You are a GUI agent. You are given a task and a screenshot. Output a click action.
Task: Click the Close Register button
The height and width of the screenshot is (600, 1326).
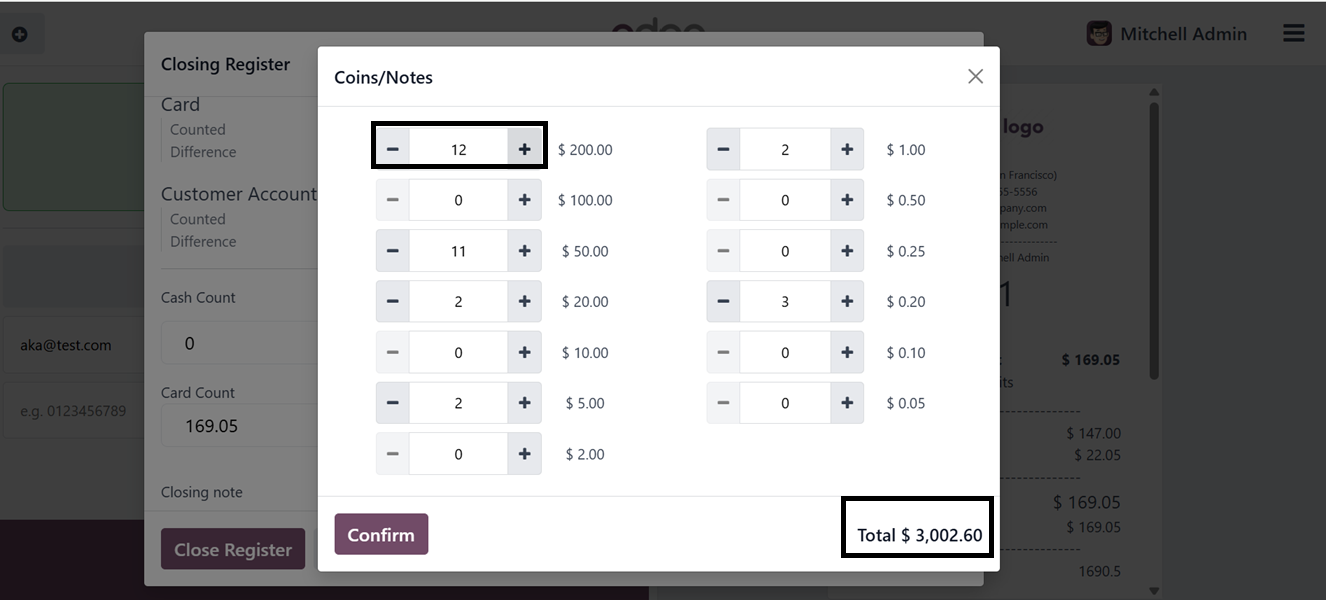click(233, 550)
